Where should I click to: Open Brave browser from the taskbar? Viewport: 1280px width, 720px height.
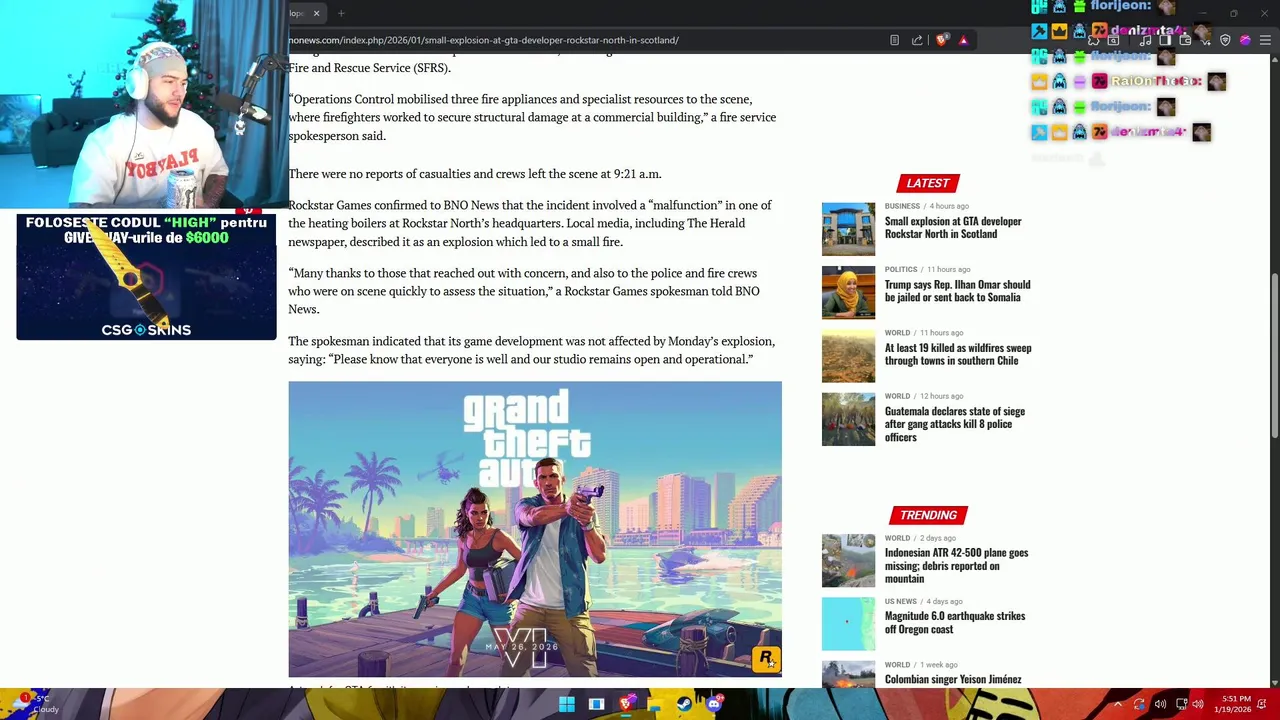pyautogui.click(x=626, y=704)
